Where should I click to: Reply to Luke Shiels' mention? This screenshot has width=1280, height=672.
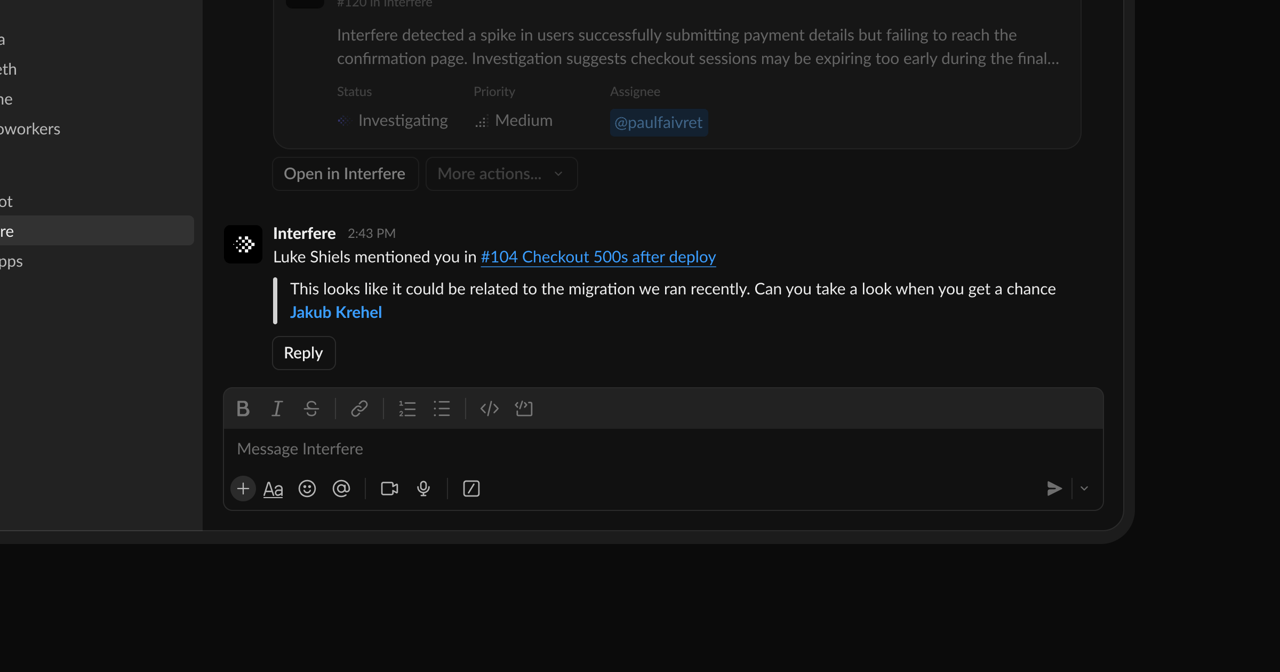(303, 353)
